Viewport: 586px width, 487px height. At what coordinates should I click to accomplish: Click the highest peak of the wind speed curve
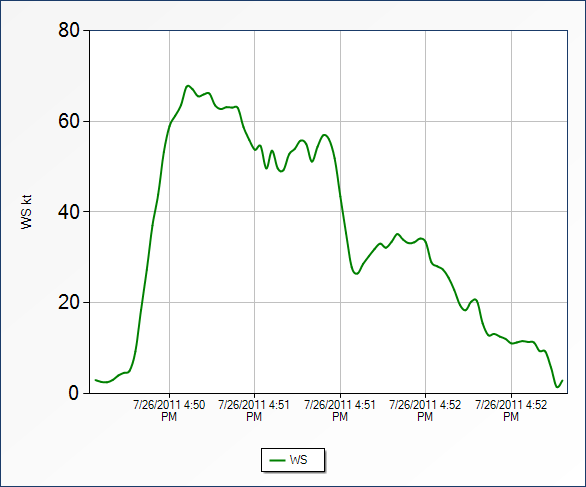(x=188, y=86)
